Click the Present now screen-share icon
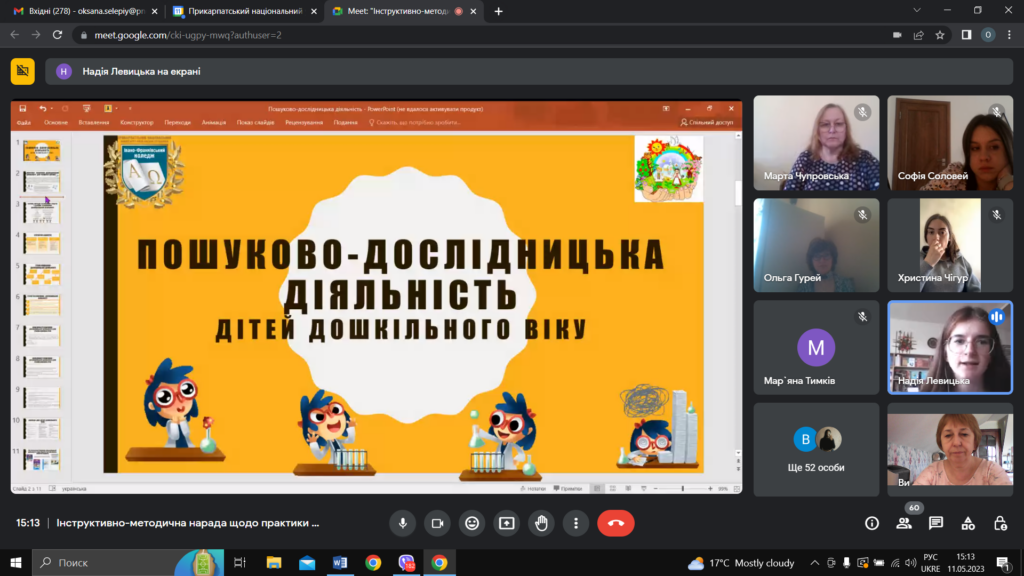Image resolution: width=1024 pixels, height=576 pixels. click(x=507, y=523)
